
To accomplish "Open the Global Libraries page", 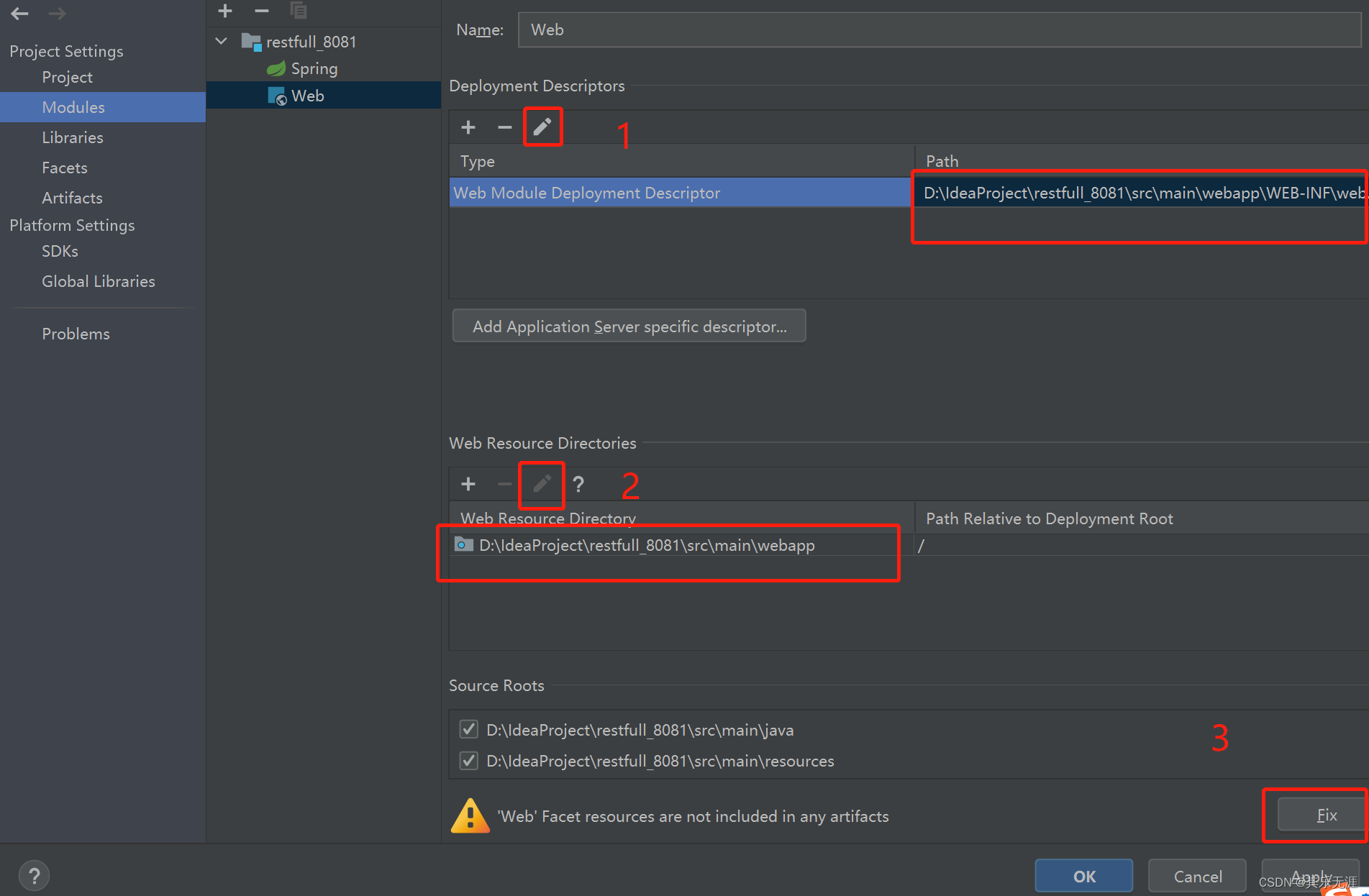I will (x=99, y=281).
